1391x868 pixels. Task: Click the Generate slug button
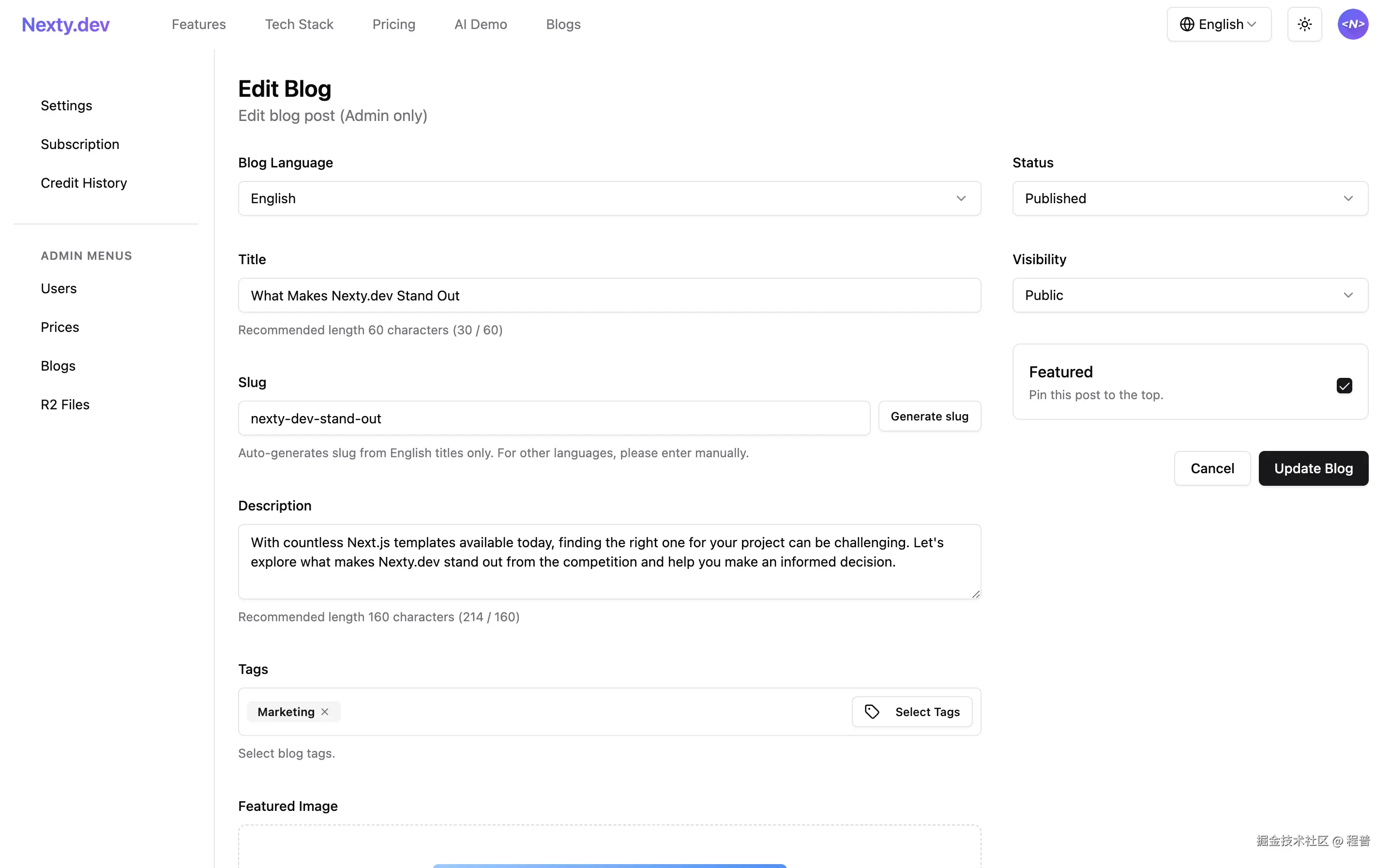[x=929, y=416]
